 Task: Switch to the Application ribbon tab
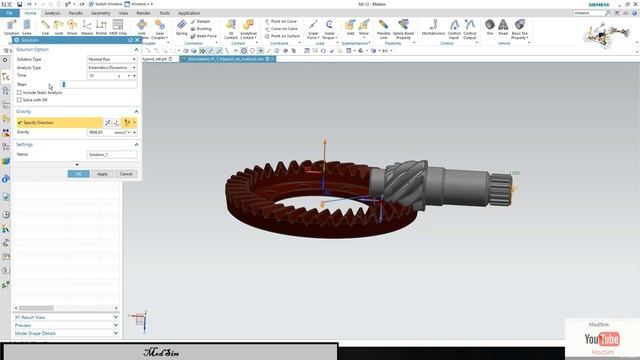coord(189,13)
